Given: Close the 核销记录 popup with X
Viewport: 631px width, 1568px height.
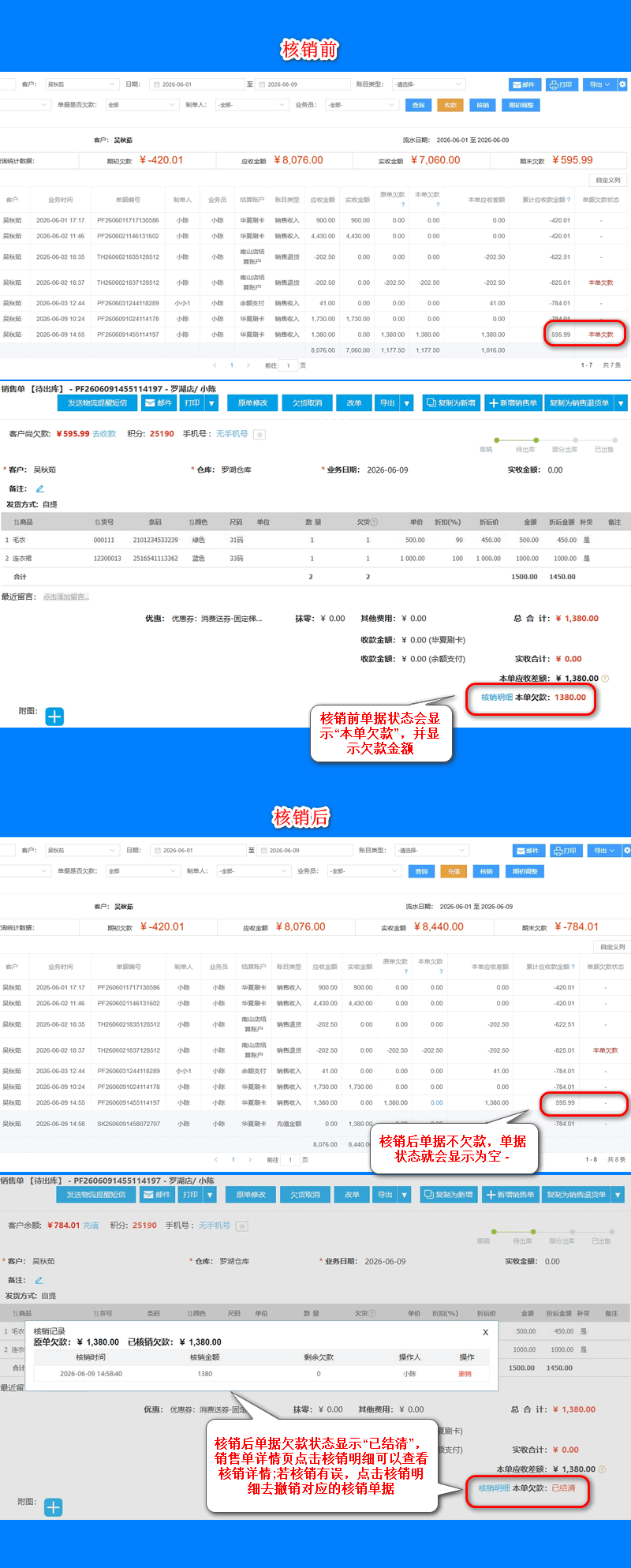Looking at the screenshot, I should point(485,1332).
